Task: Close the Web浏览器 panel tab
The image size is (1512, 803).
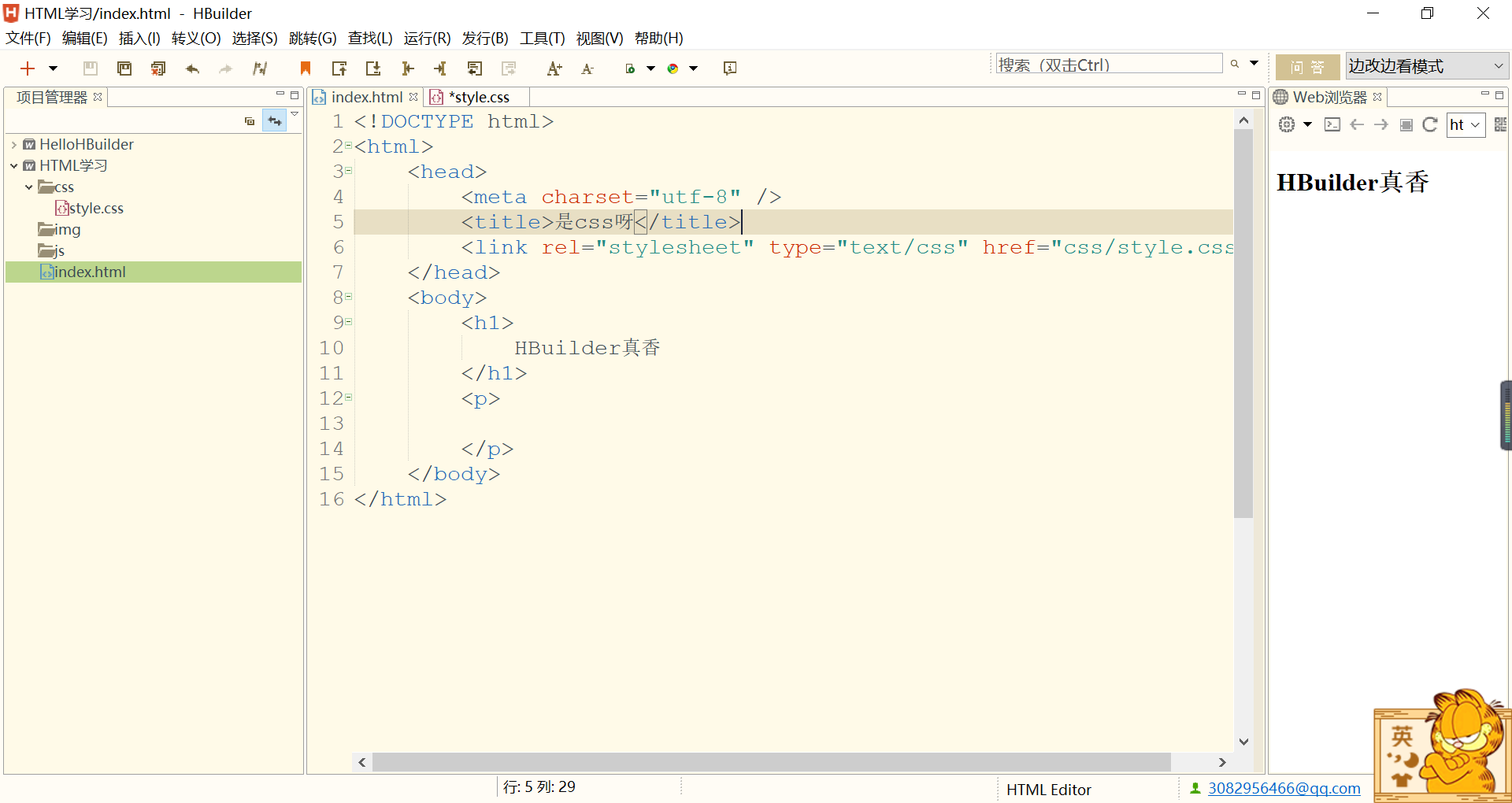Action: pyautogui.click(x=1377, y=97)
